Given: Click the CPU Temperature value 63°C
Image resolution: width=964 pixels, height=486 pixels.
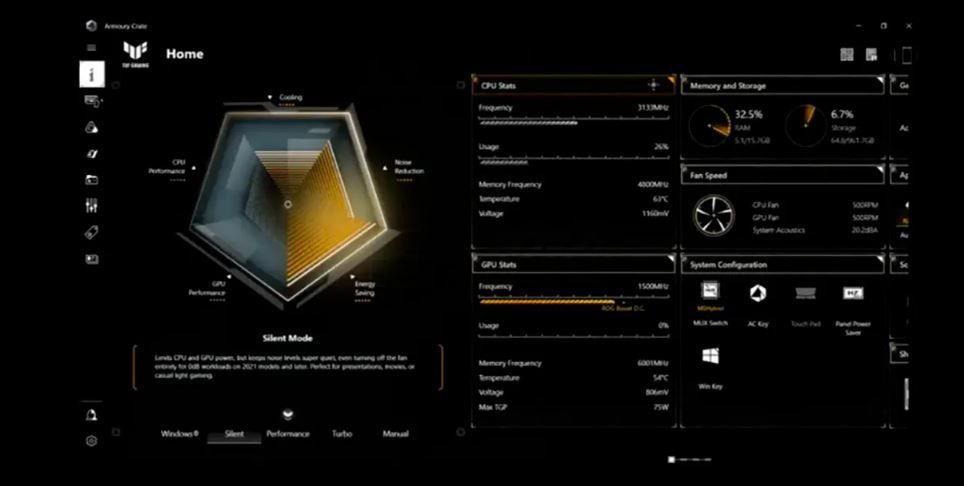Looking at the screenshot, I should pos(660,199).
